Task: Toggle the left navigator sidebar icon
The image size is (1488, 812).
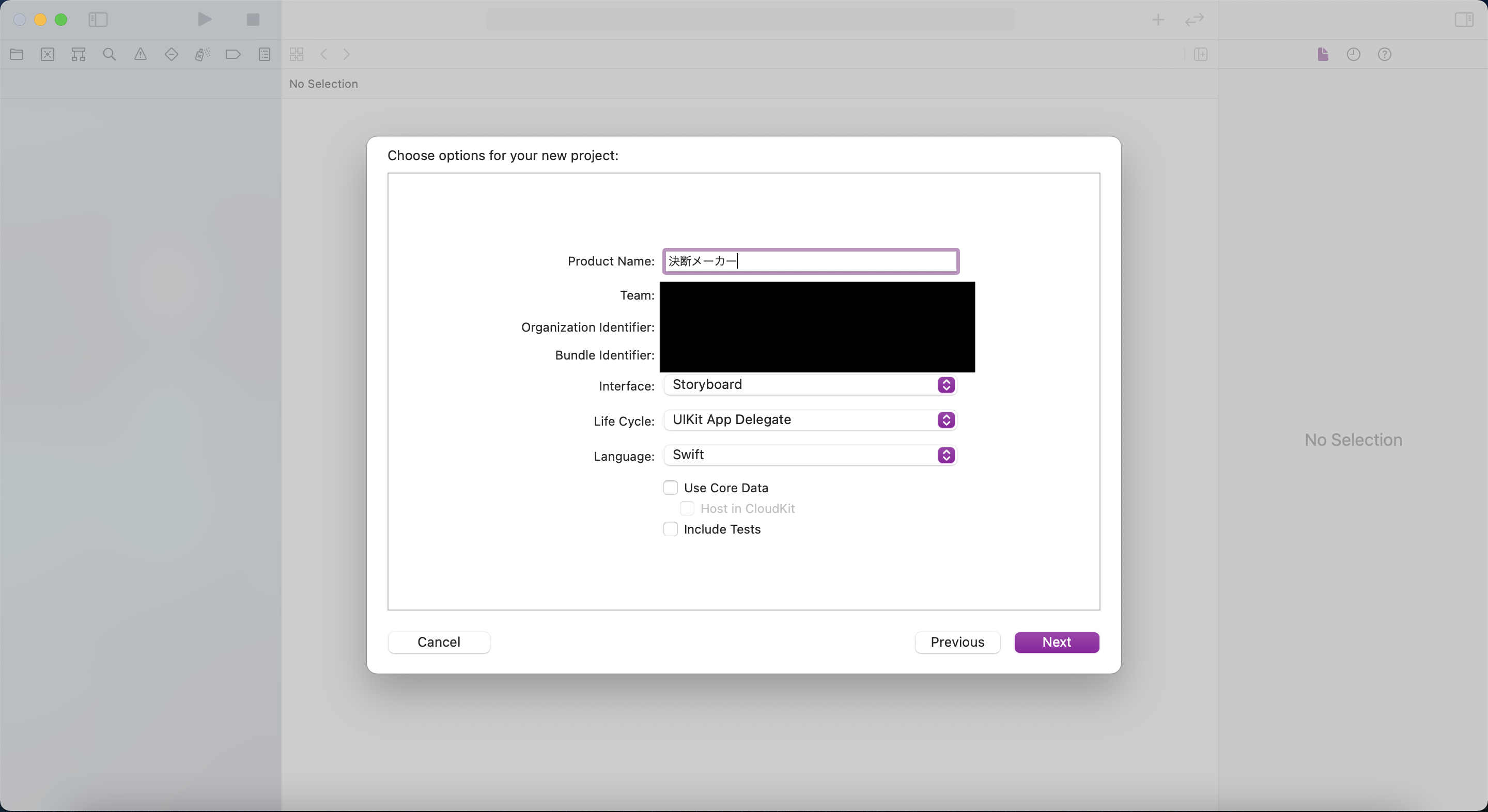Action: tap(98, 20)
